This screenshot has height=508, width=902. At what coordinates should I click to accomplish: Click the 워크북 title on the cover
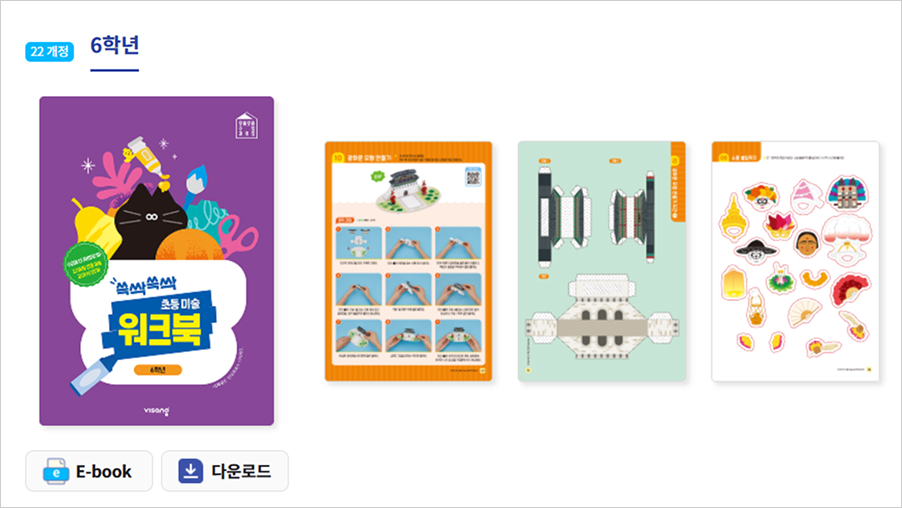159,329
